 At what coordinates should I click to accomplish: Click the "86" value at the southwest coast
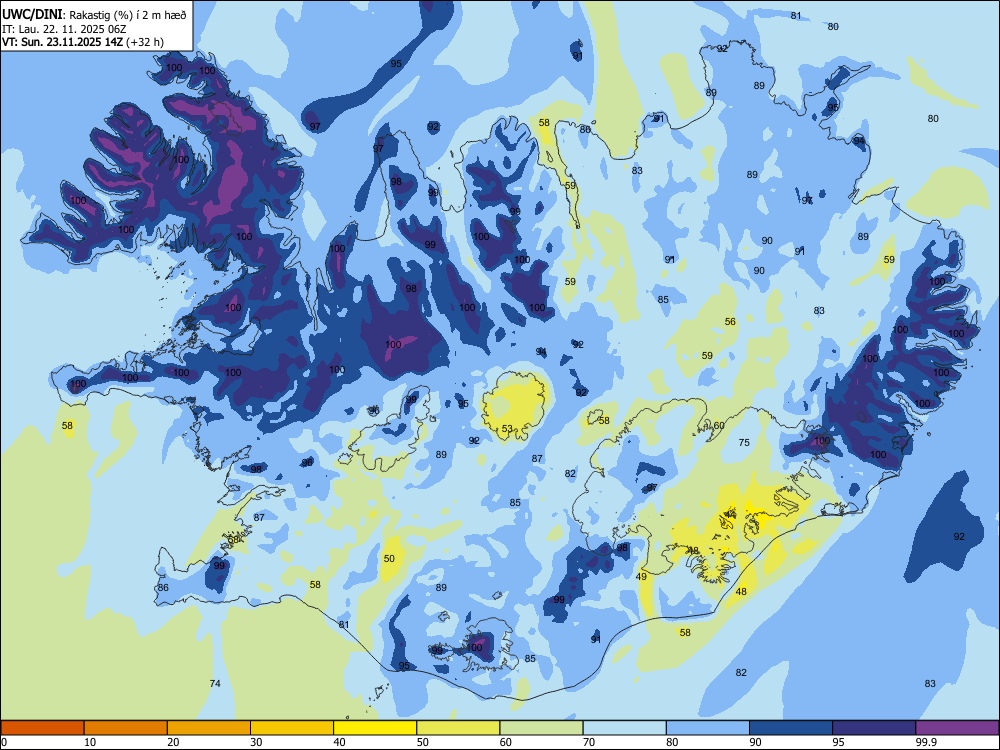[163, 587]
